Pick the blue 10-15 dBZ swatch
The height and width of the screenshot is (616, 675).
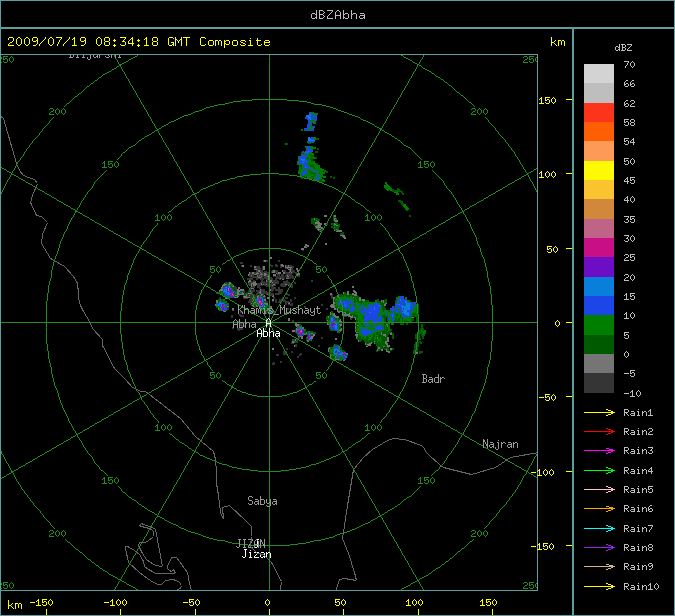(599, 306)
